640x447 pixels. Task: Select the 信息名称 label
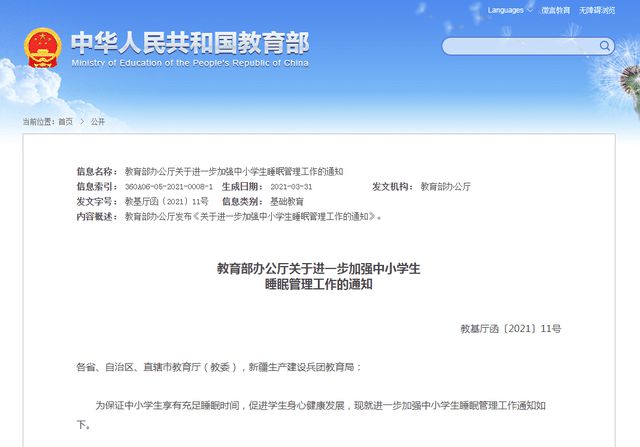[97, 171]
